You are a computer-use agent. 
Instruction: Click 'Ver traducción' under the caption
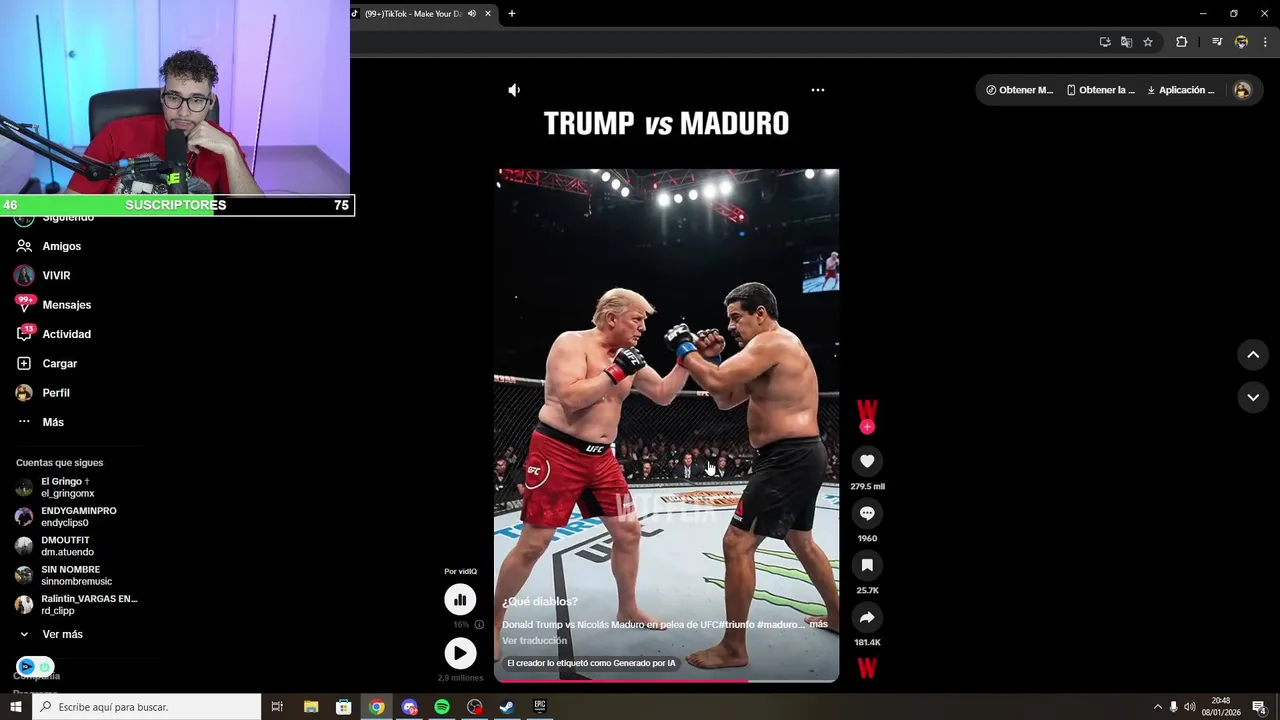[534, 640]
